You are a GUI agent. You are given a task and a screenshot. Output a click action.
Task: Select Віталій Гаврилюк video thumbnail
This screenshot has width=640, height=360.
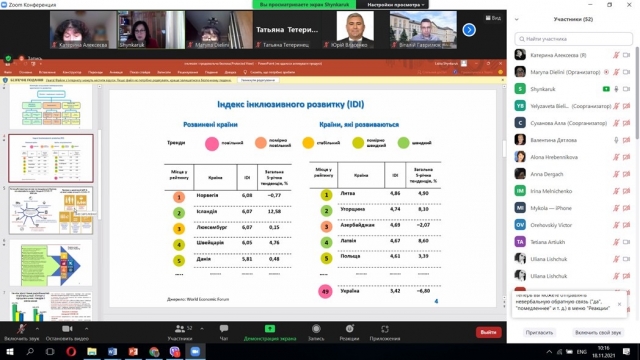423,30
